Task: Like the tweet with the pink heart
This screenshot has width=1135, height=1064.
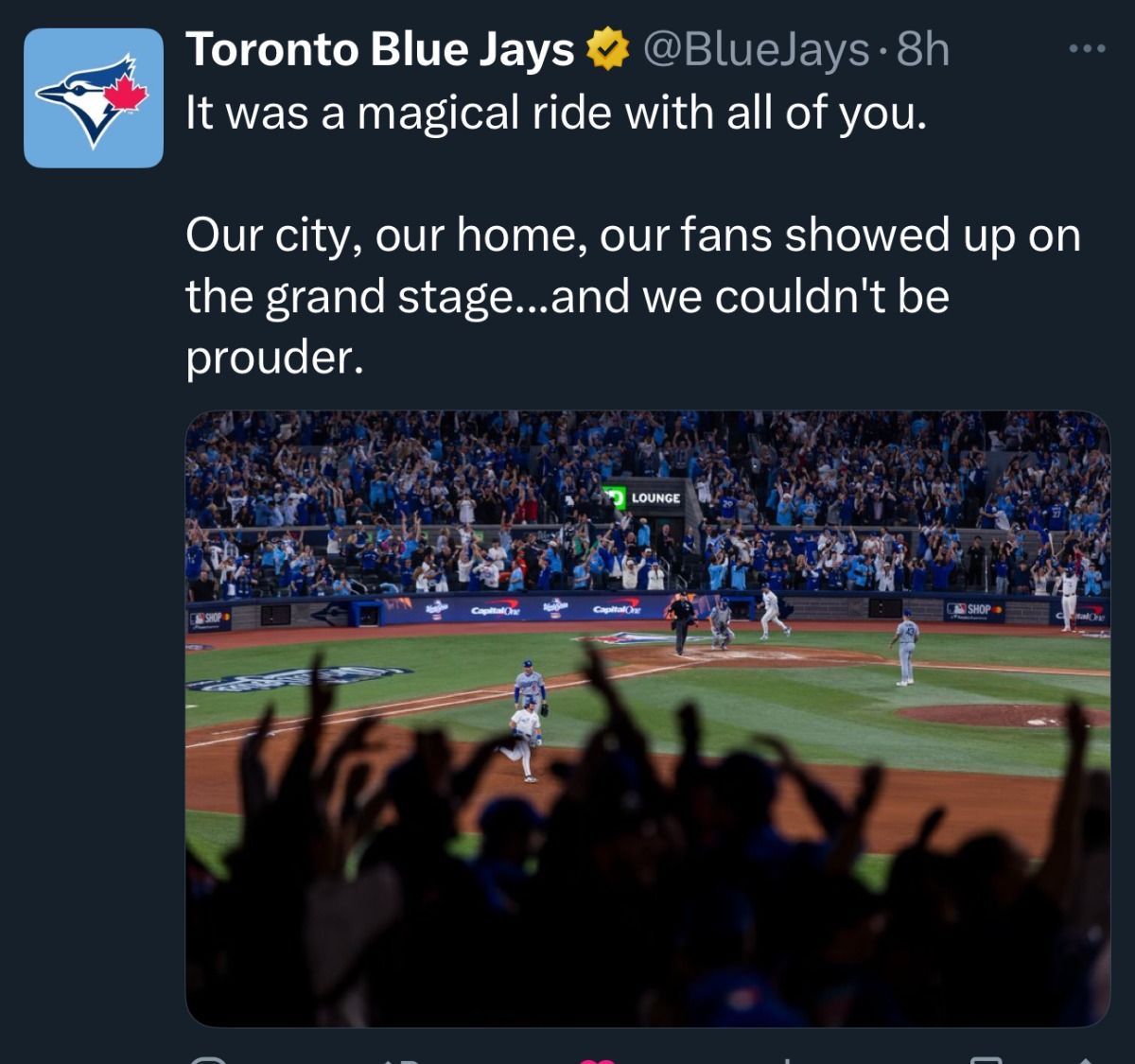Action: click(597, 1060)
